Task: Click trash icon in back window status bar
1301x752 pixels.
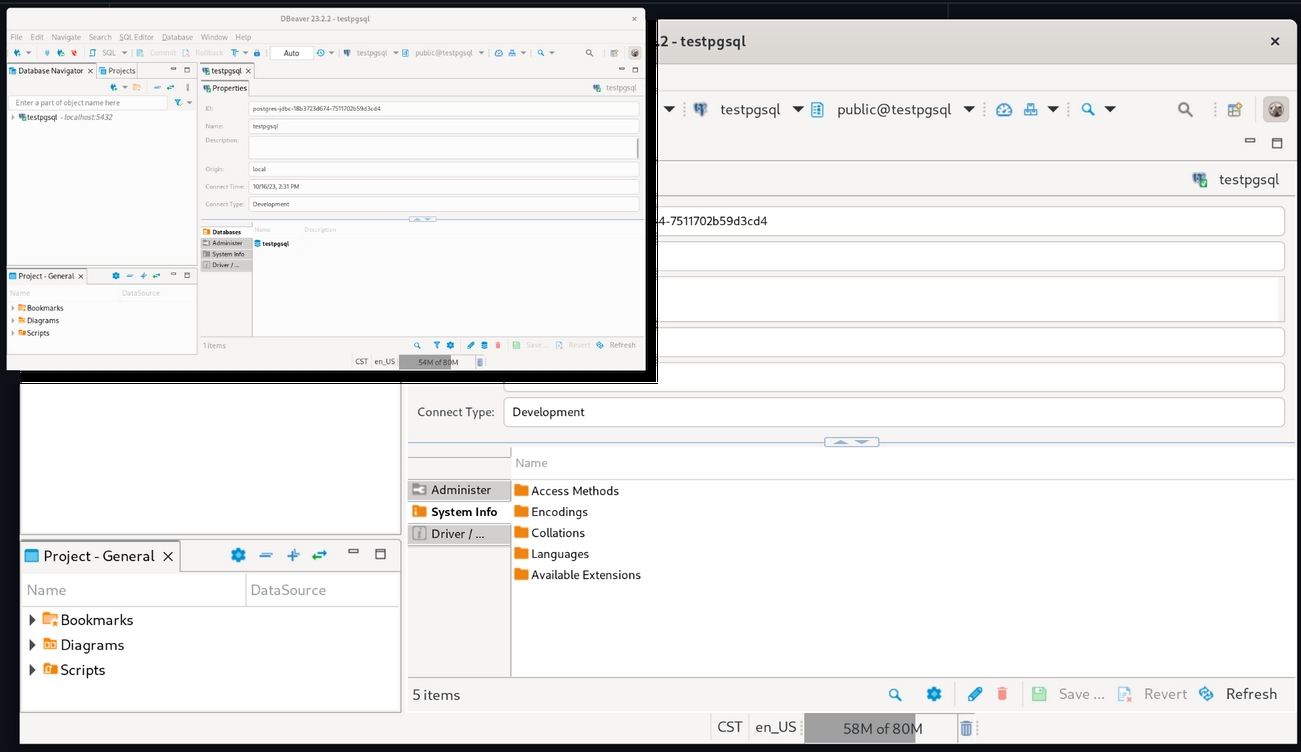Action: pos(966,728)
